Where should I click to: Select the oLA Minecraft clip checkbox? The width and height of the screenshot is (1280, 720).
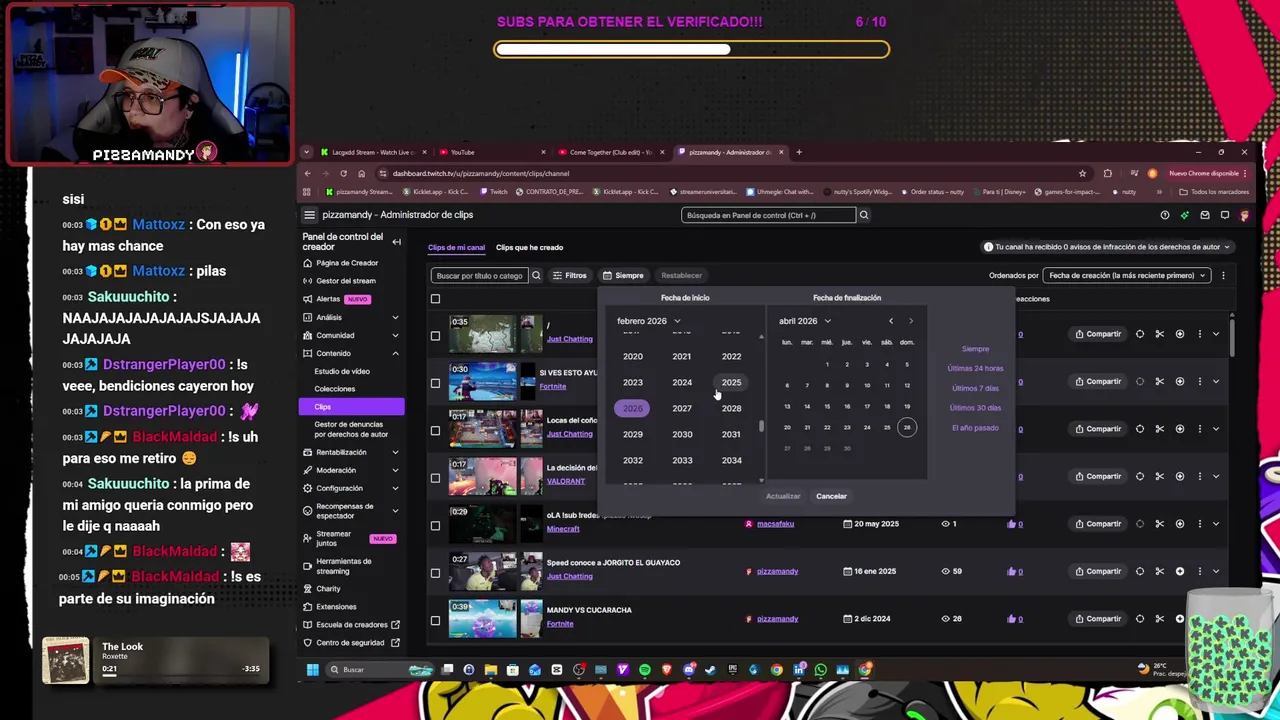[x=435, y=526]
